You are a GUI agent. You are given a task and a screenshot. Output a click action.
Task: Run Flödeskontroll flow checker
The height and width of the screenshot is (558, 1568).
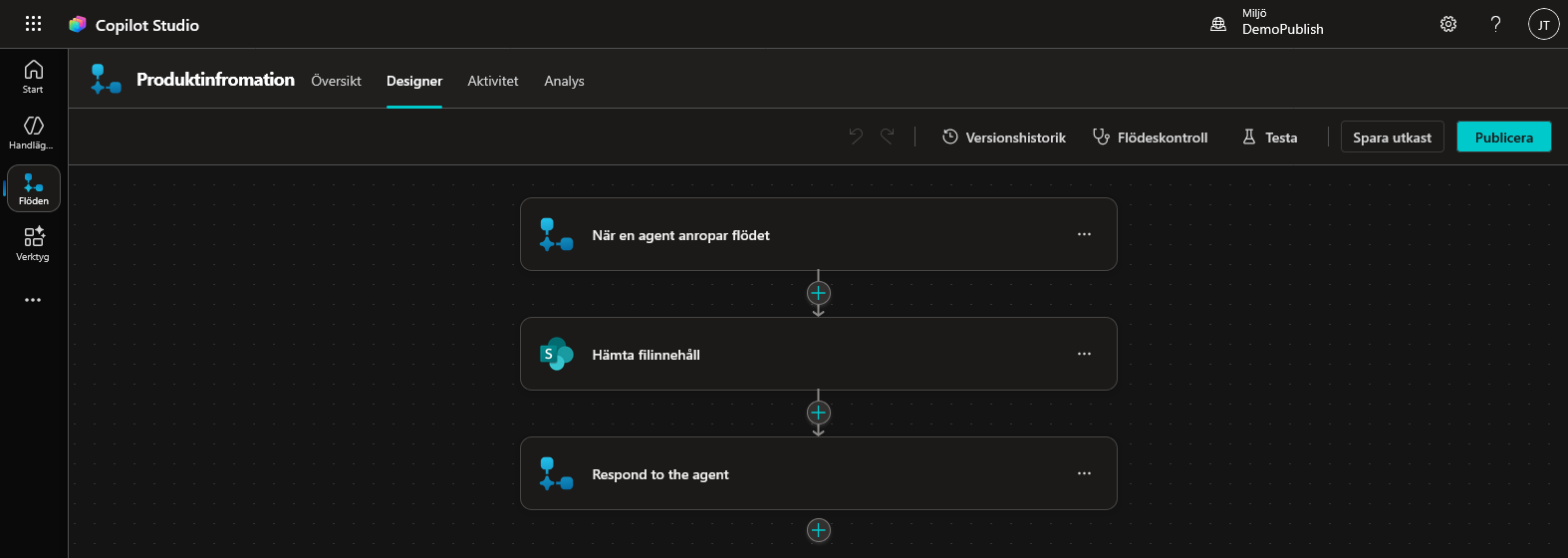click(x=1151, y=138)
